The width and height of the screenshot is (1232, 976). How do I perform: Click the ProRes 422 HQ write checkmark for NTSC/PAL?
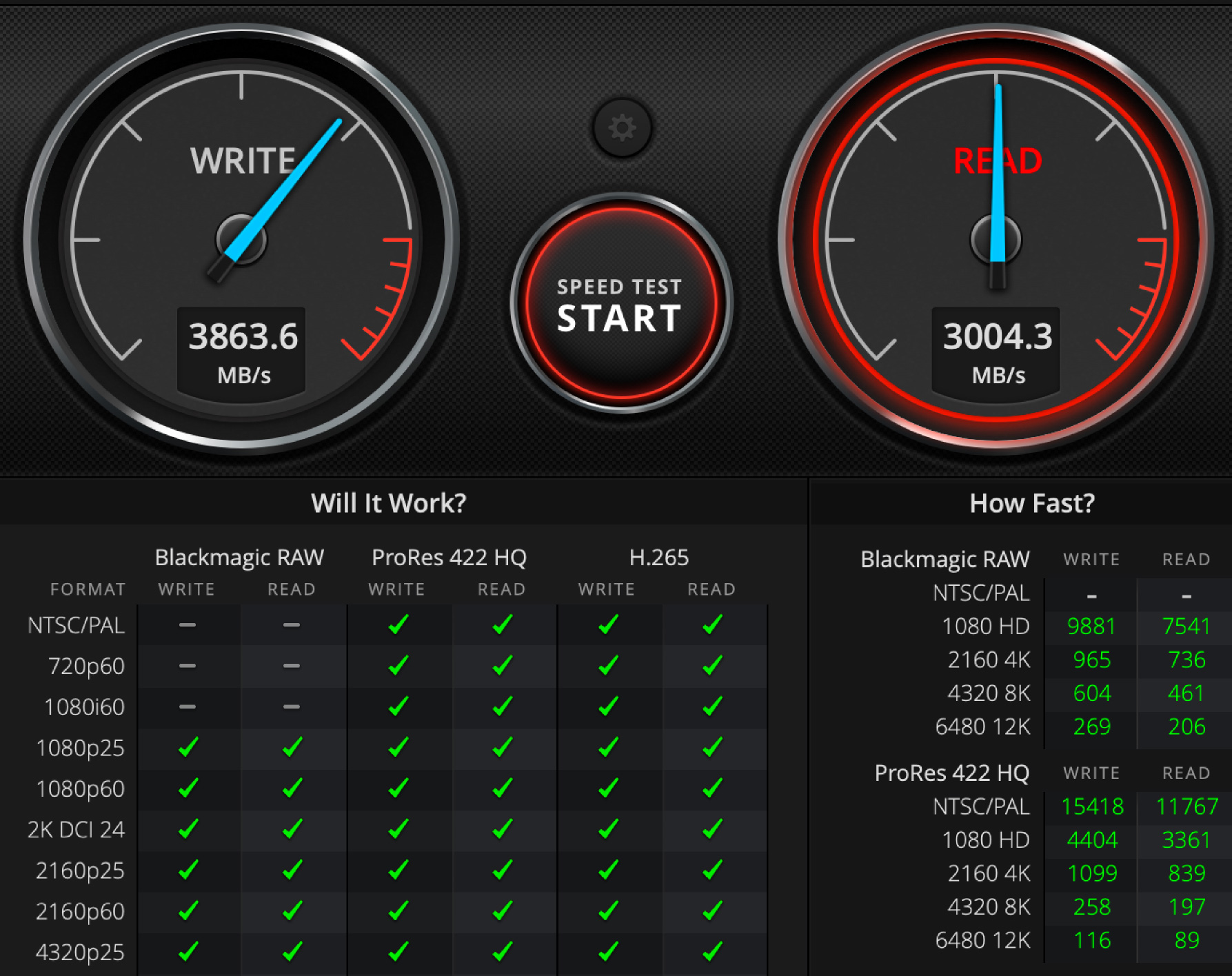coord(398,625)
